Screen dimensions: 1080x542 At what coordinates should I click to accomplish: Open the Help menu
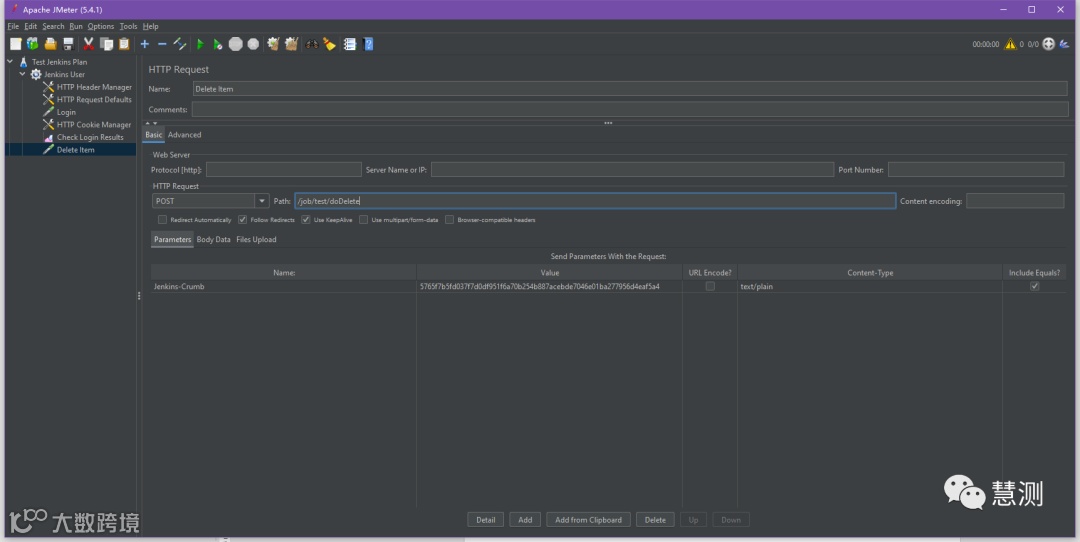point(150,26)
